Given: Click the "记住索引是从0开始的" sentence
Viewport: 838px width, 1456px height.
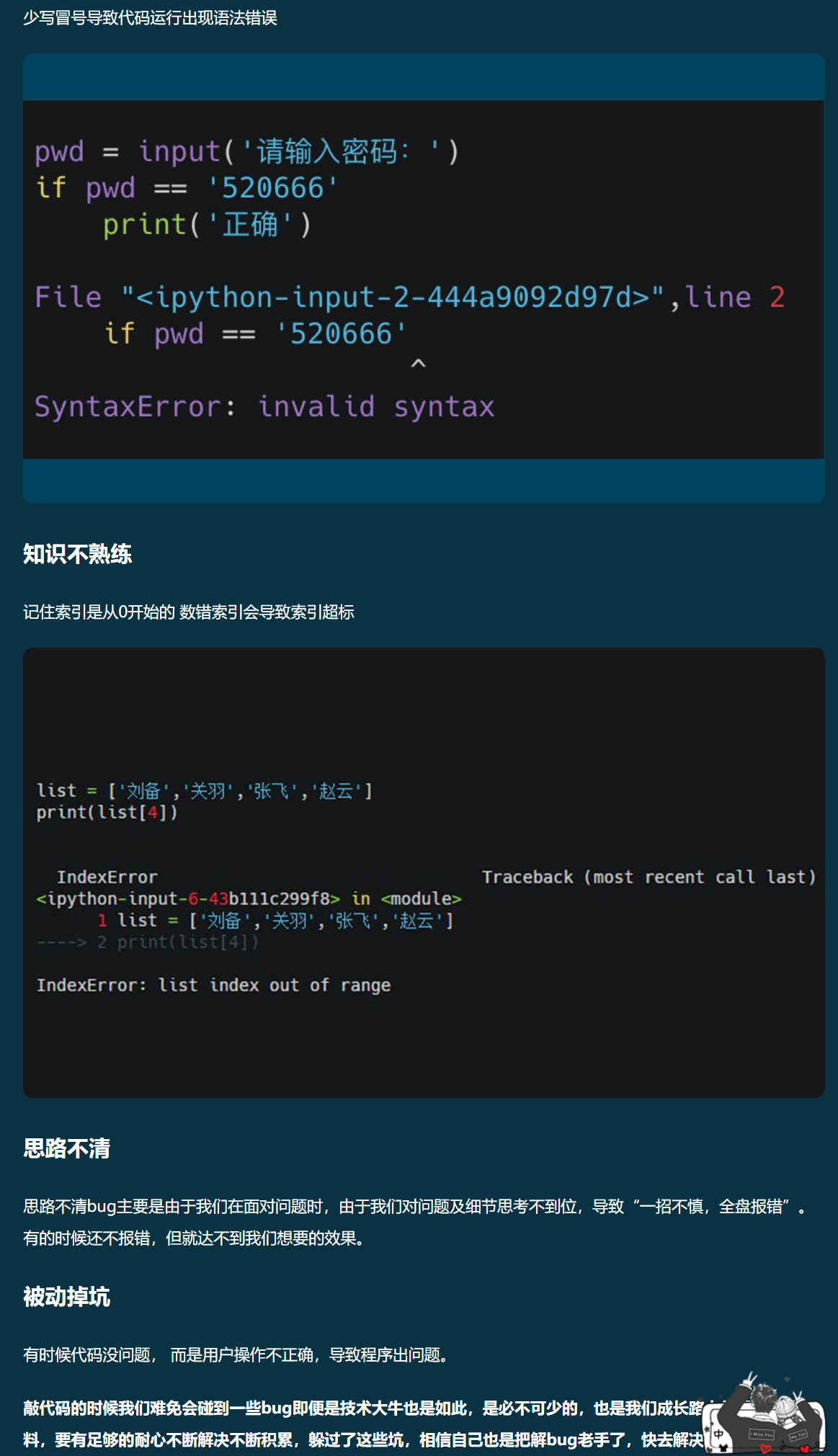Looking at the screenshot, I should click(99, 612).
